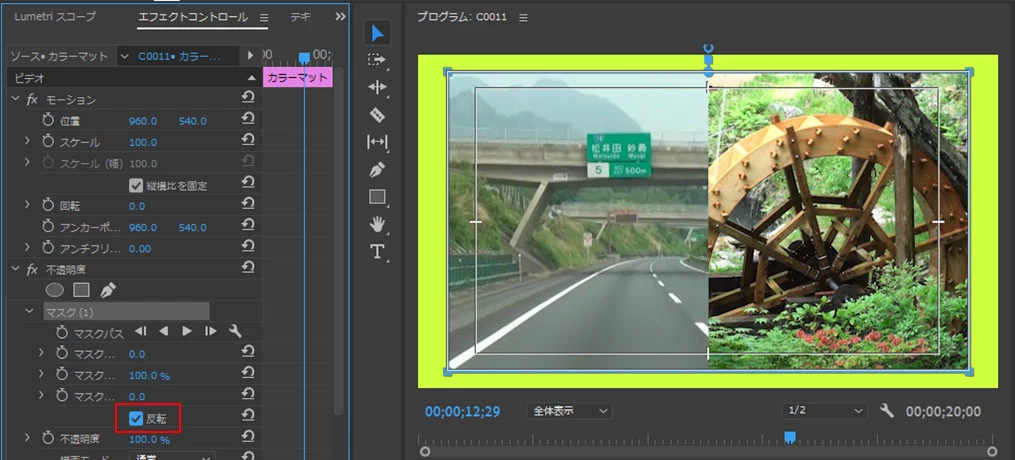This screenshot has height=460, width=1015.
Task: Select the カラーマット clip bar
Action: 298,78
